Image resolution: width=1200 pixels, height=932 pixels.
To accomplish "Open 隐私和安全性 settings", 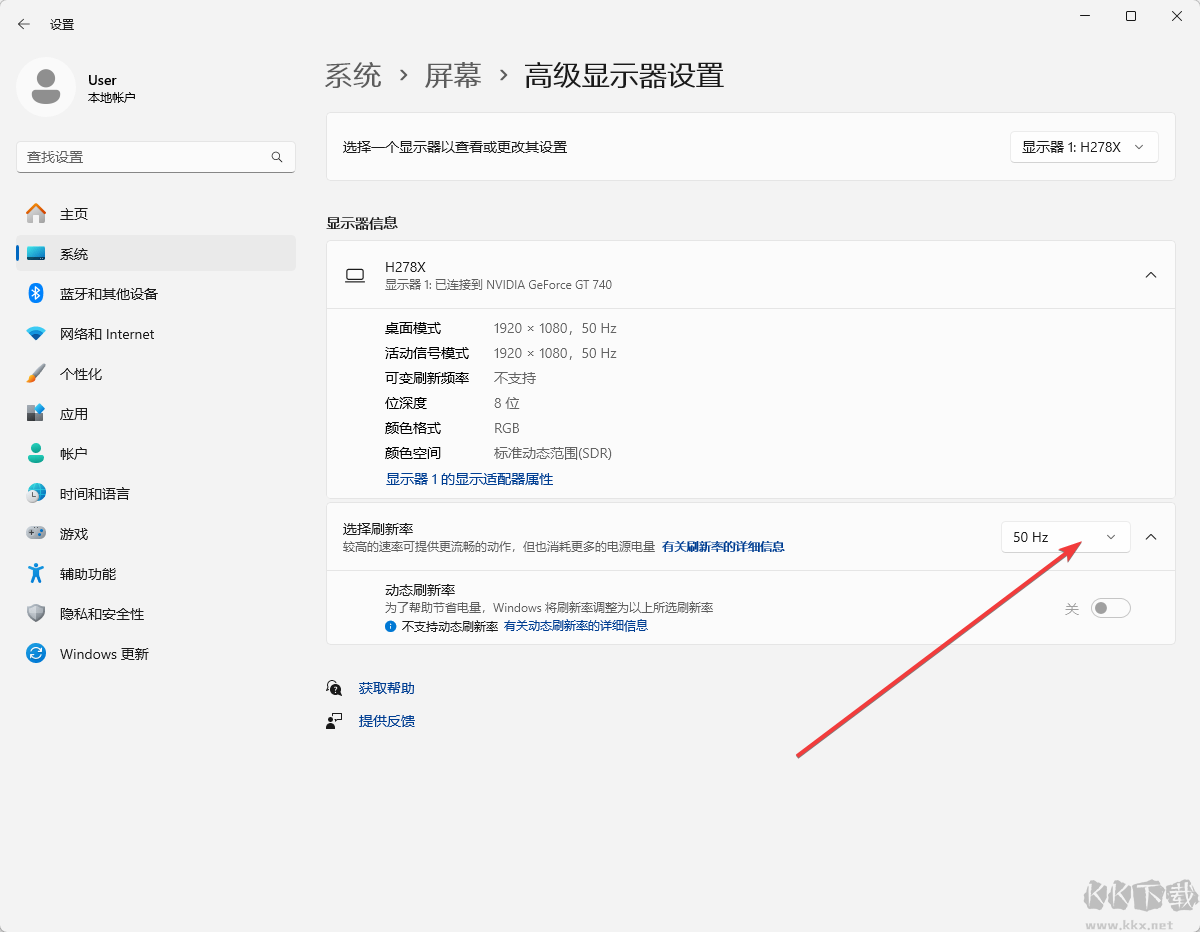I will 101,613.
